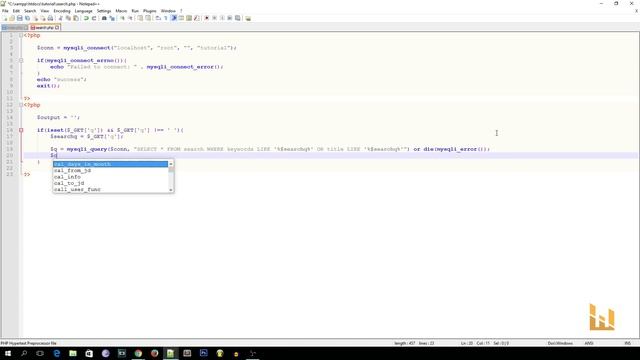This screenshot has height=360, width=640.
Task: Click the last icon on the toolbar
Action: 247,18
